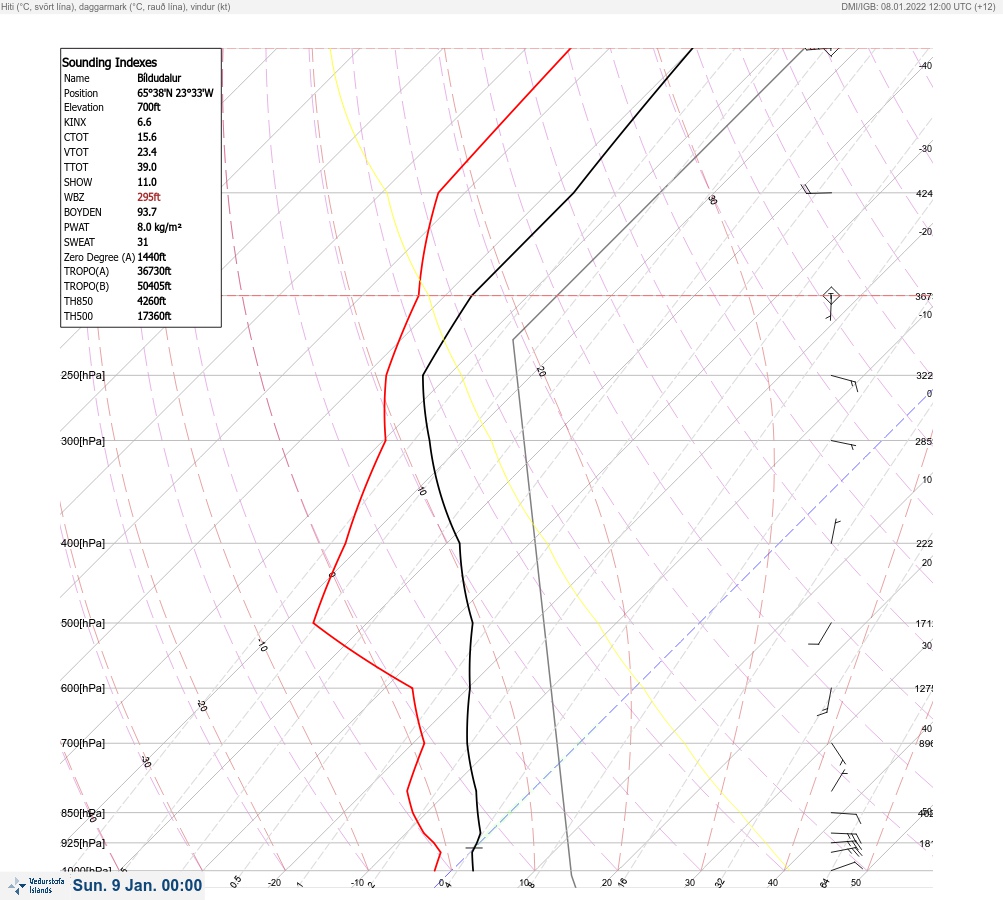This screenshot has height=900, width=1003.
Task: Click the 'Sounding Indexes' panel title
Action: (109, 62)
